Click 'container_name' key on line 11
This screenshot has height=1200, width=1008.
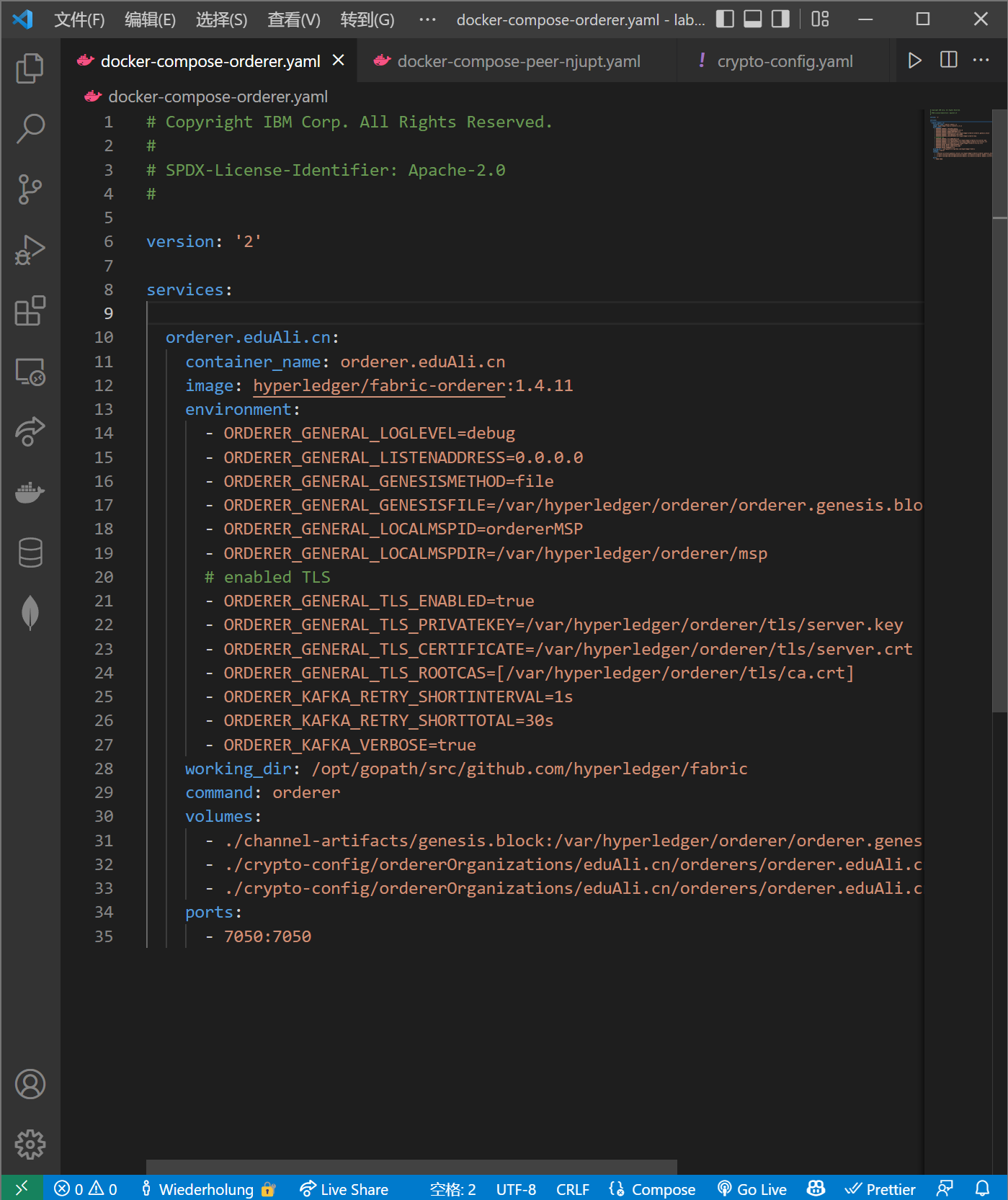pyautogui.click(x=253, y=362)
